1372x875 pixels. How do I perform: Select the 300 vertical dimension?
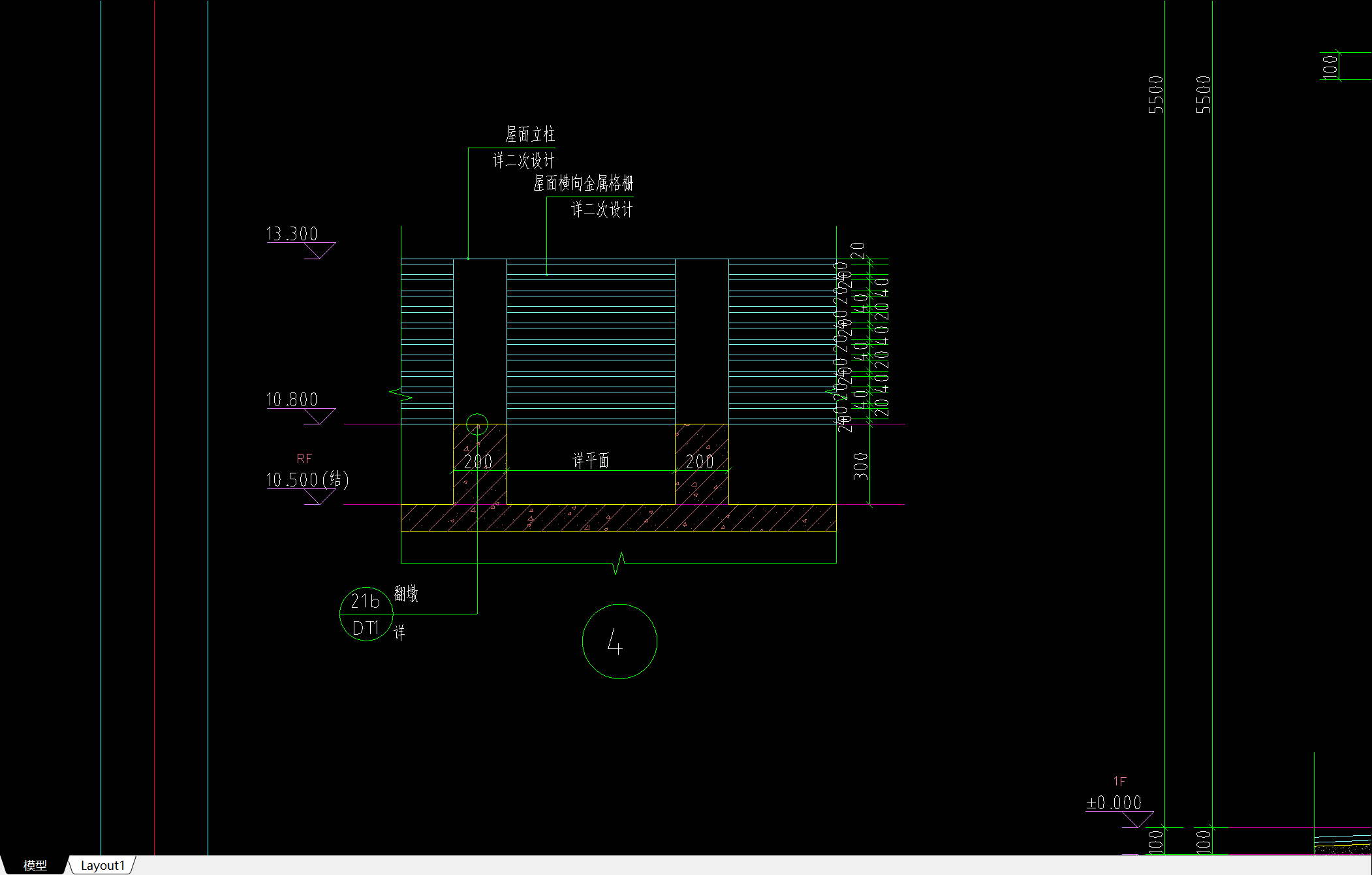click(x=861, y=466)
